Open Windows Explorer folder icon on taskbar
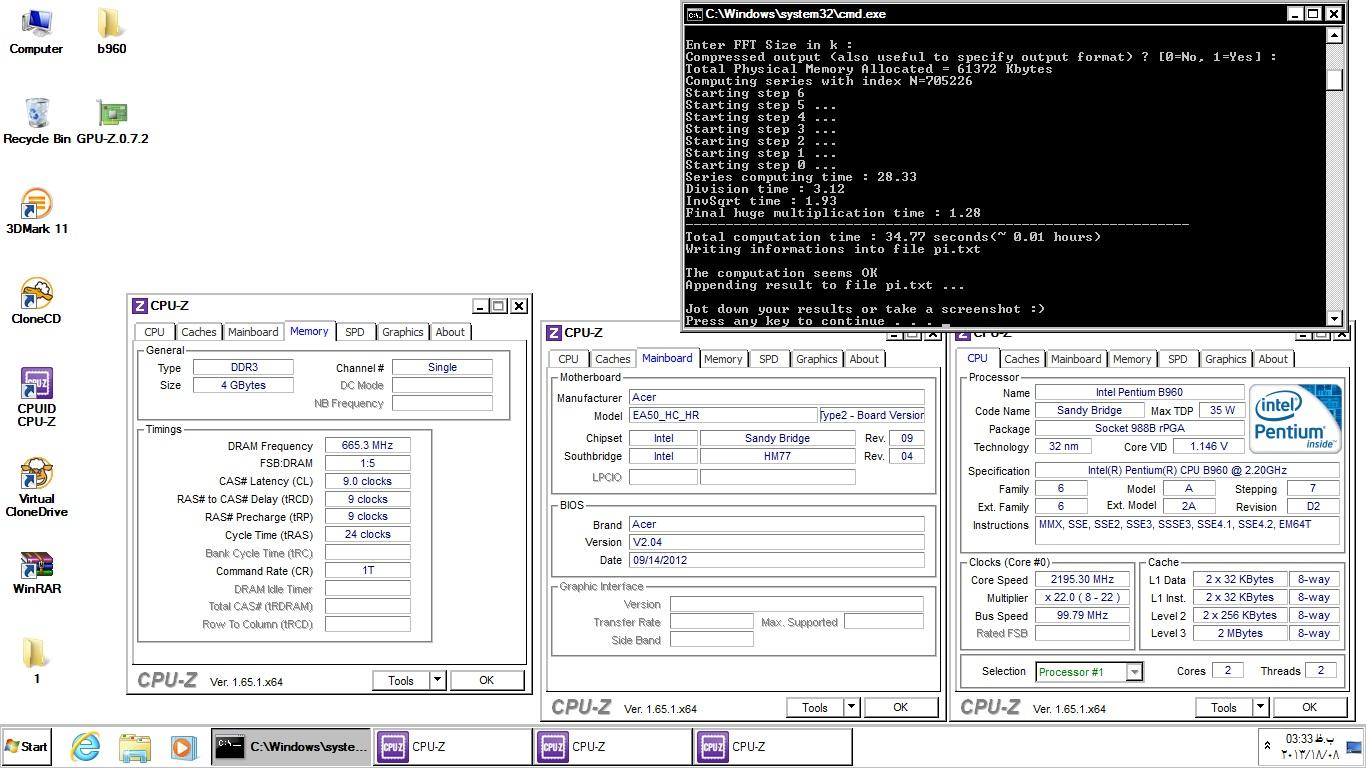The width and height of the screenshot is (1366, 768). click(134, 747)
